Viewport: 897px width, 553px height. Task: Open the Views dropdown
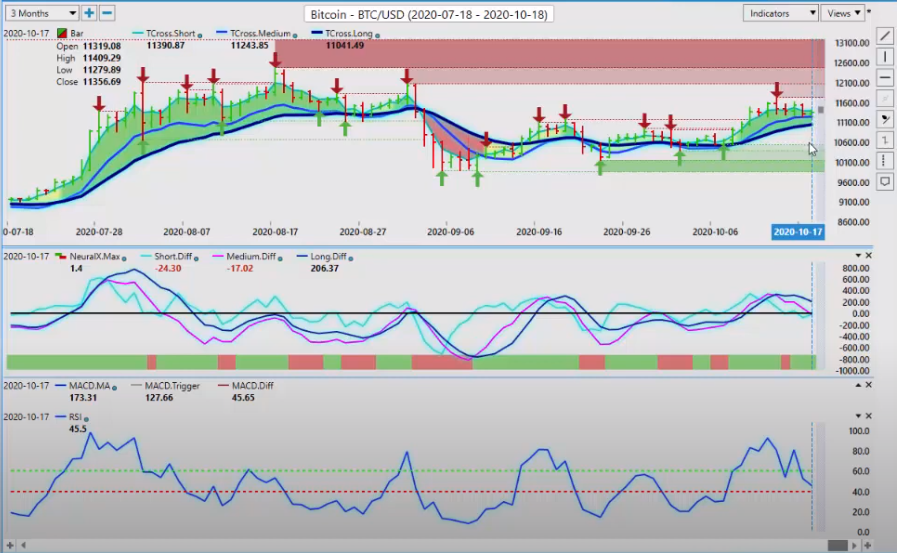click(843, 13)
